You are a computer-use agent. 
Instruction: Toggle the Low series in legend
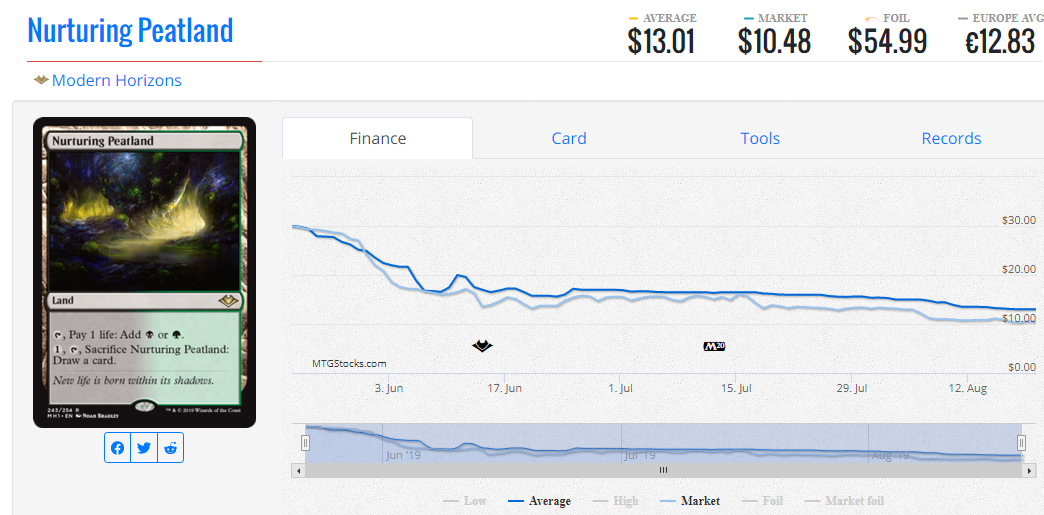(465, 501)
